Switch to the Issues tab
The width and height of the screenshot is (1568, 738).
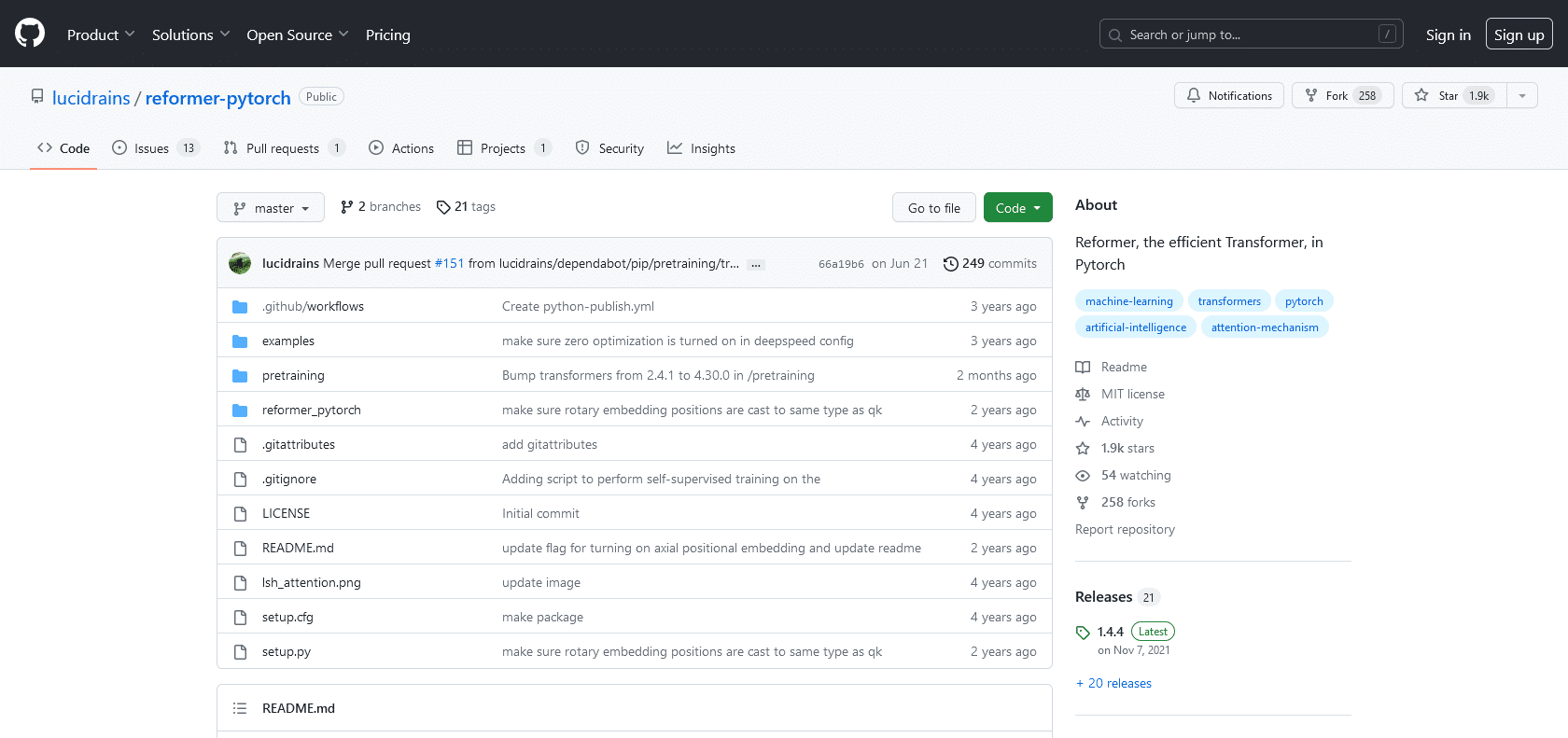pyautogui.click(x=155, y=148)
